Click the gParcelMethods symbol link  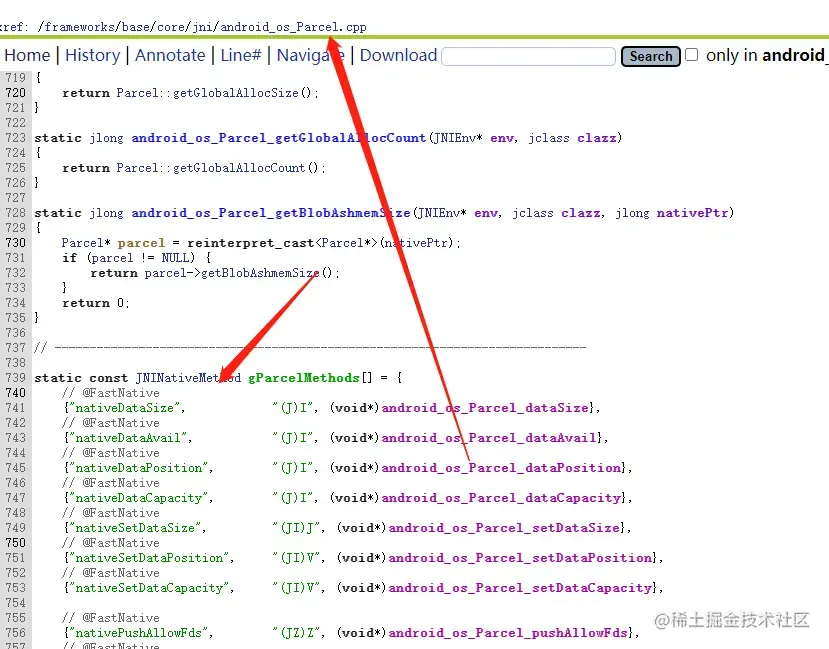click(303, 378)
